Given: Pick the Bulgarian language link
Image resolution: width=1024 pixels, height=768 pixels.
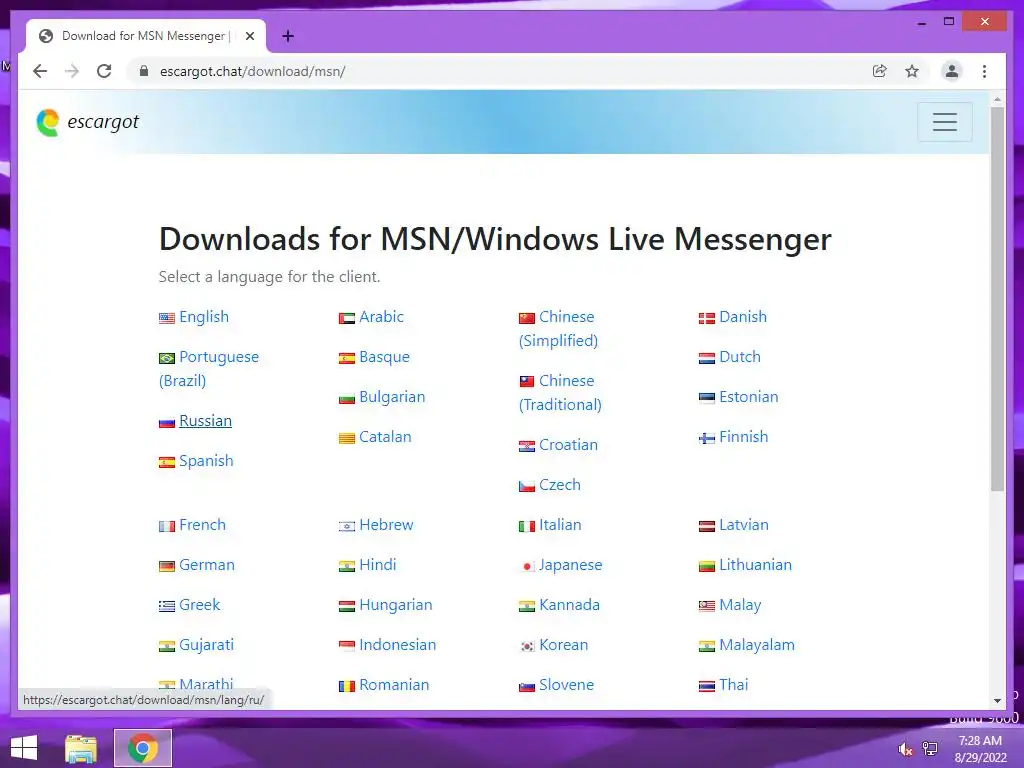Looking at the screenshot, I should [392, 396].
